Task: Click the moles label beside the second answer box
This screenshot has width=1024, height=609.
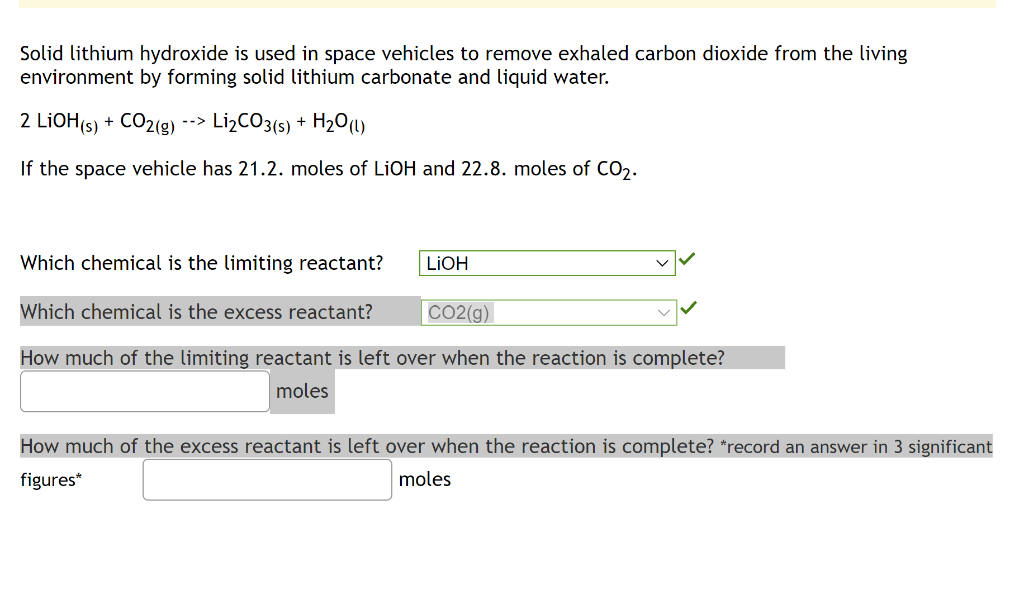Action: (424, 479)
